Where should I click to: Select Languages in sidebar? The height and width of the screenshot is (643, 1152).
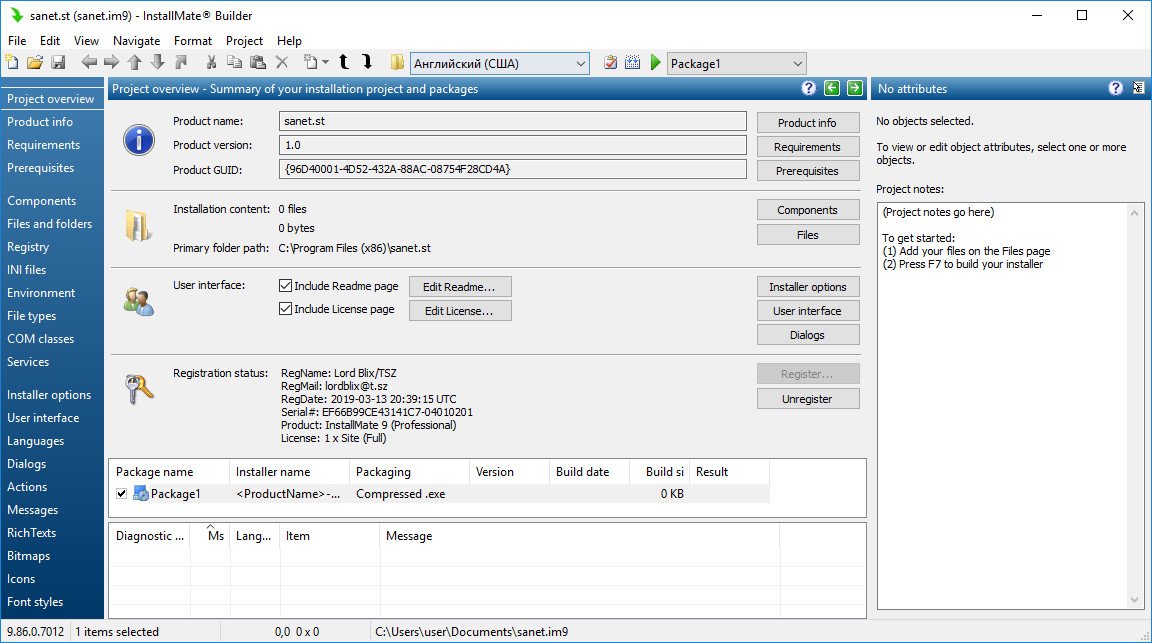[35, 441]
